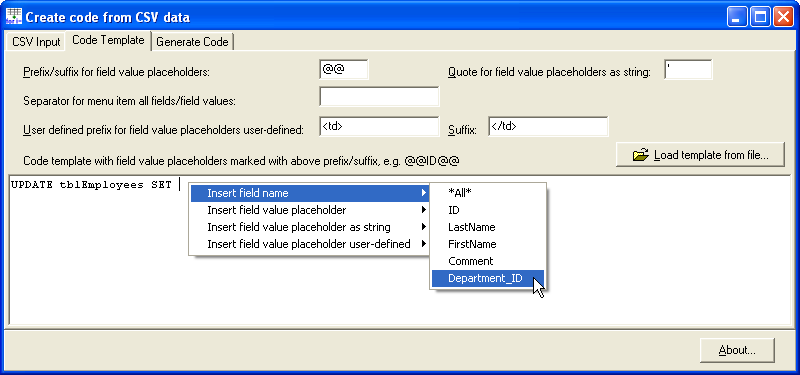Expand submenu arrow of Insert field name

click(423, 193)
